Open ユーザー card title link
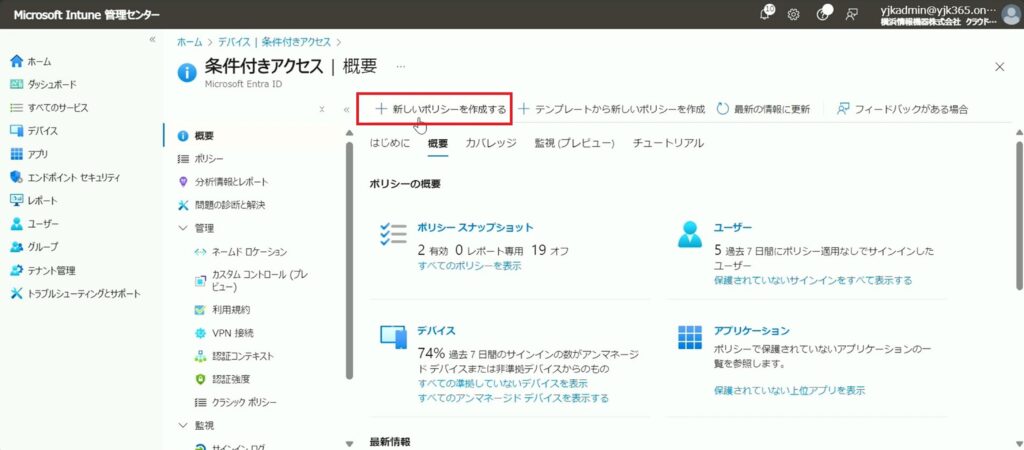Screen dimensions: 1024x450 (733, 227)
